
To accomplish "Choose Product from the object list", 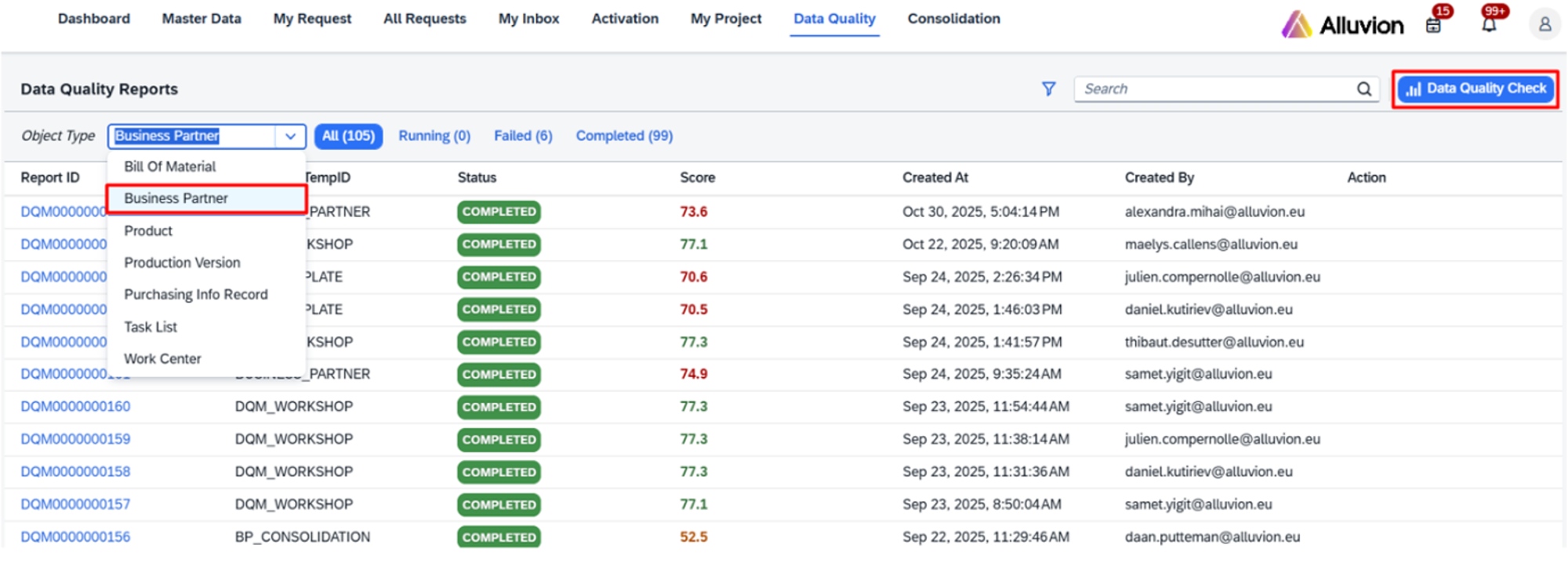I will (x=206, y=231).
